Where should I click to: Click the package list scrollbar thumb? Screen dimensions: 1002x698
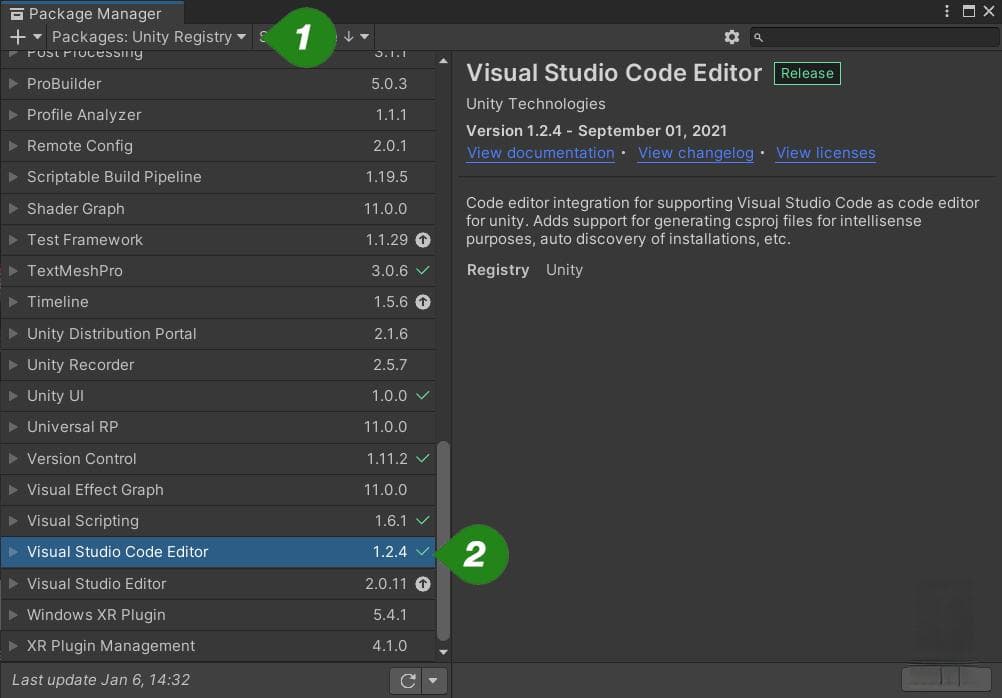click(x=443, y=541)
